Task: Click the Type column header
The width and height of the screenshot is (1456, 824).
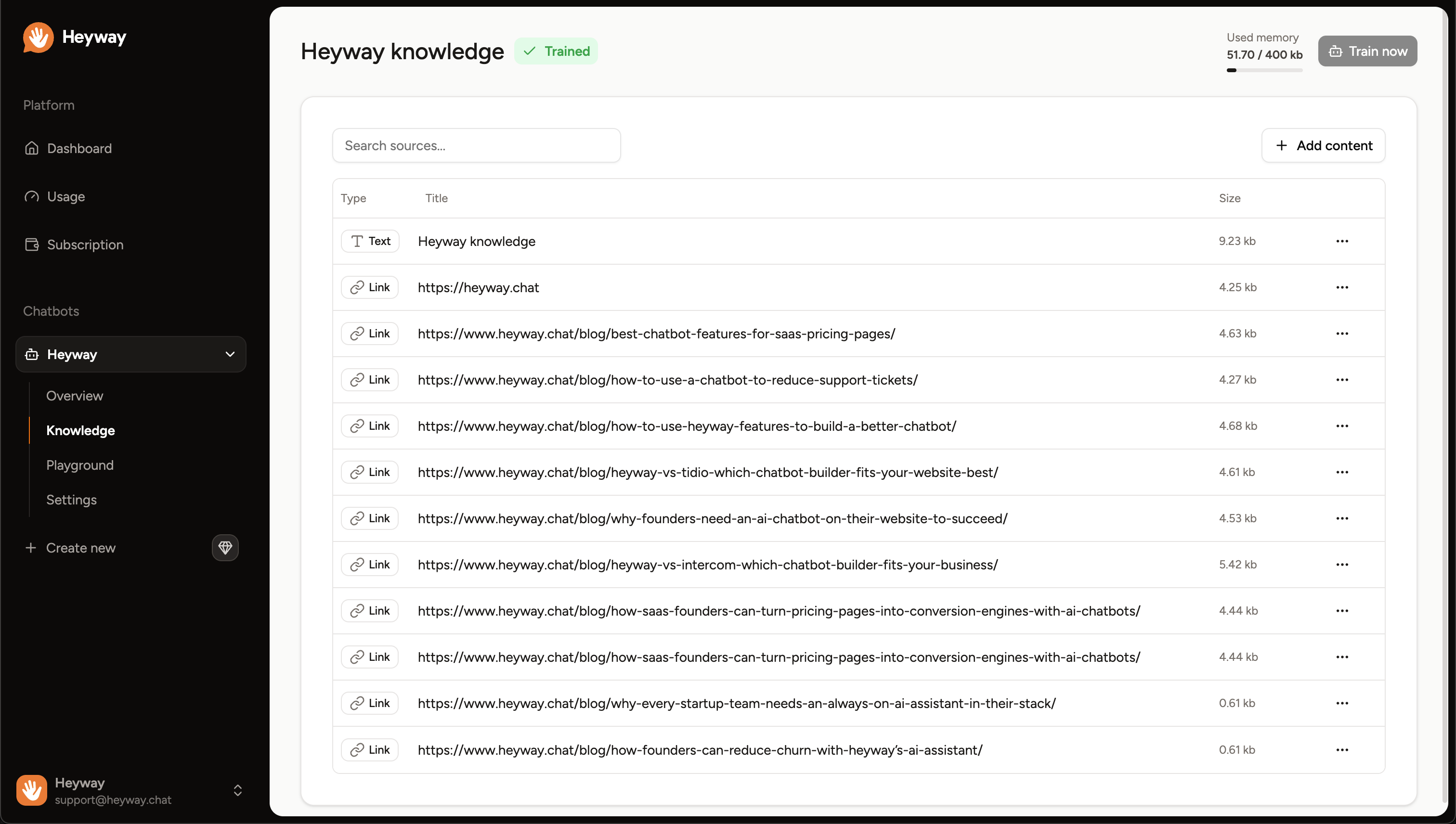Action: click(x=353, y=198)
